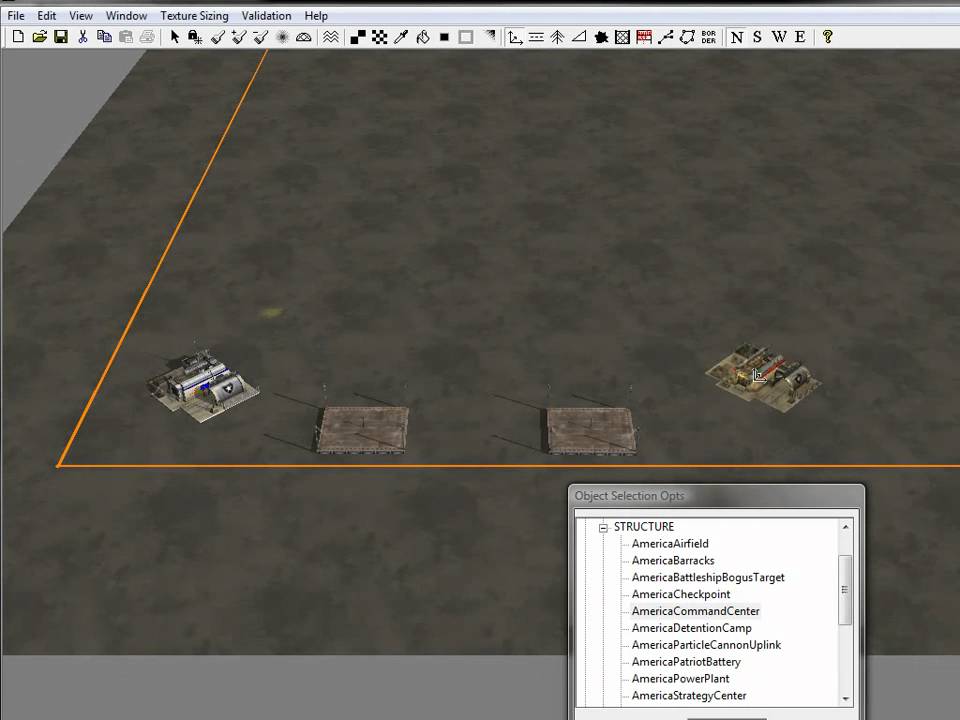Select AmericaAirfield in the object list
Image resolution: width=960 pixels, height=720 pixels.
tap(670, 544)
